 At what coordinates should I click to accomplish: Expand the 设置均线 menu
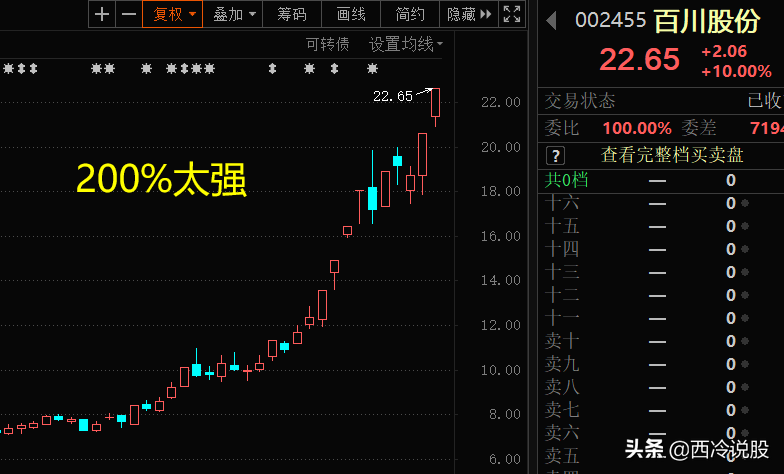406,44
